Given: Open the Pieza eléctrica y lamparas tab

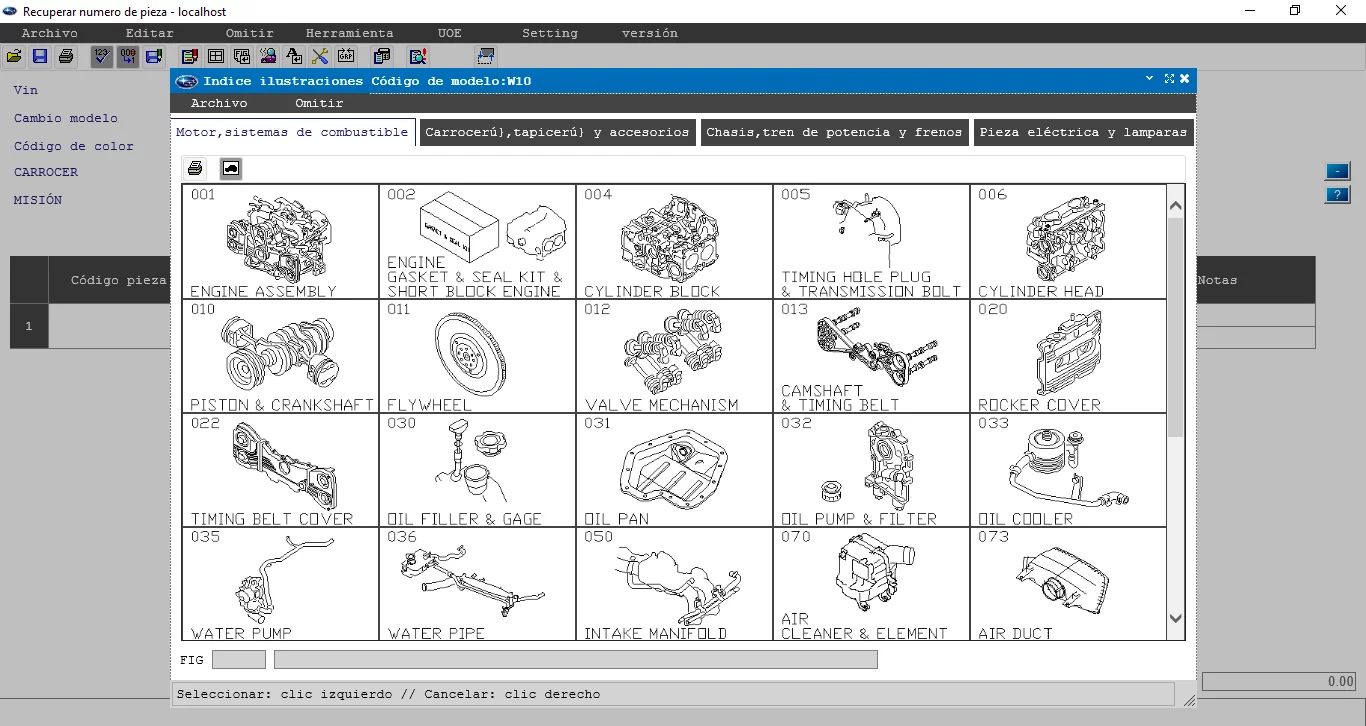Looking at the screenshot, I should [1083, 132].
